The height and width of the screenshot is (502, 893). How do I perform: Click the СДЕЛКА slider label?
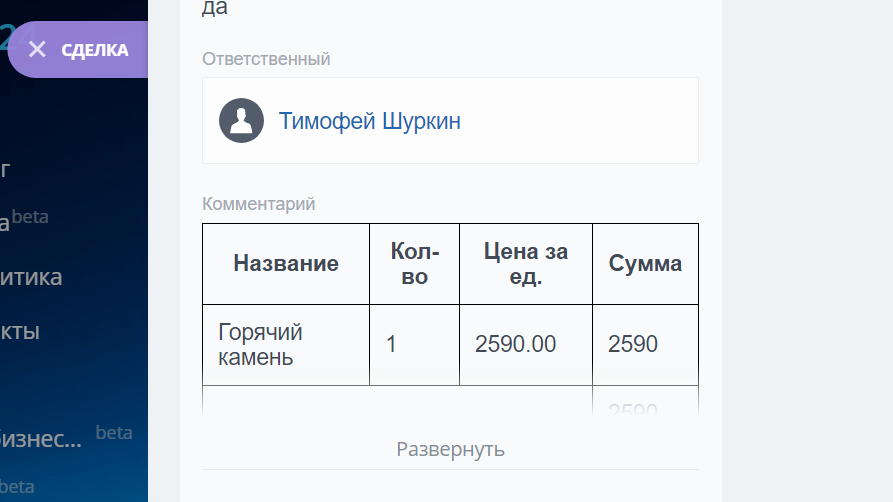pyautogui.click(x=95, y=50)
